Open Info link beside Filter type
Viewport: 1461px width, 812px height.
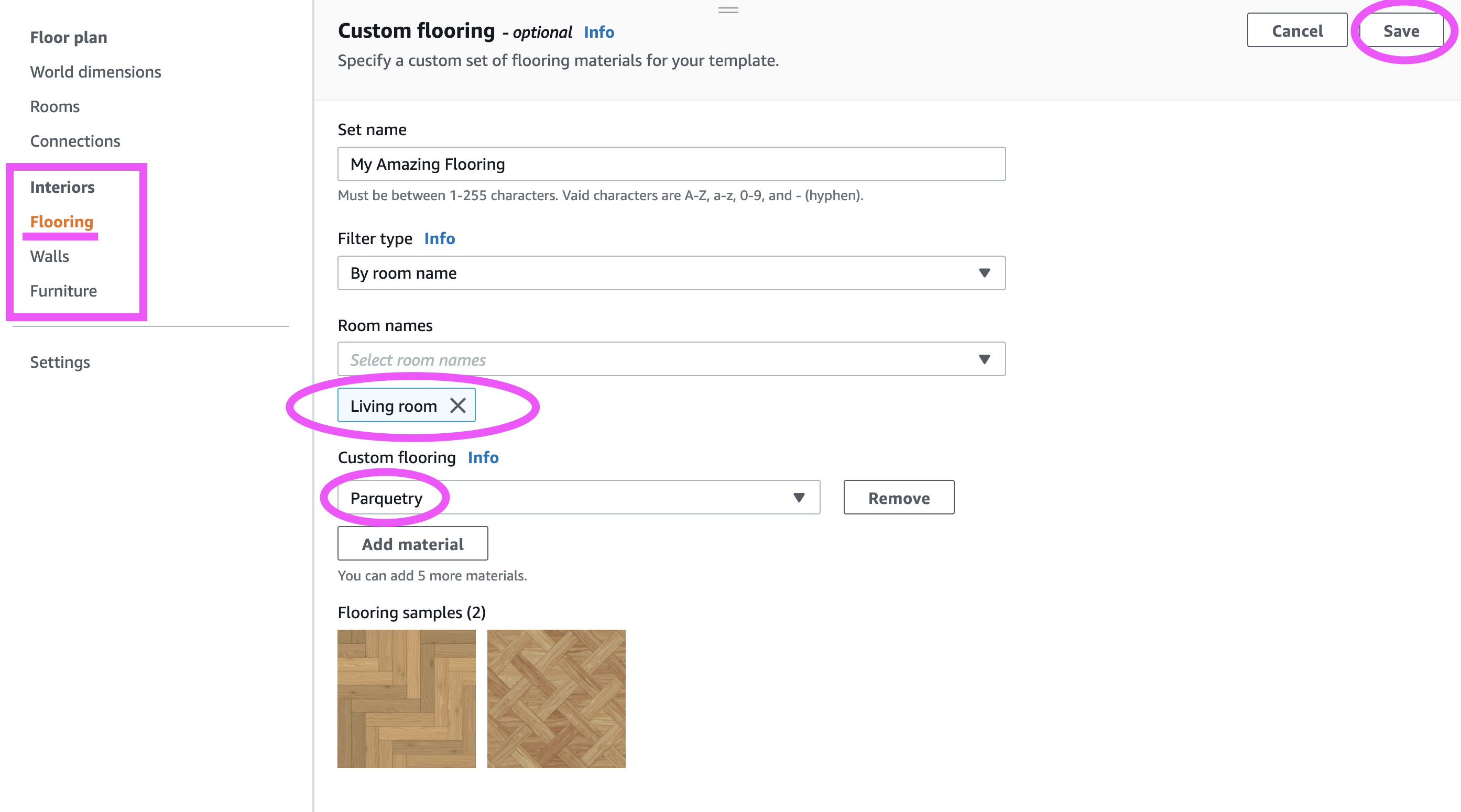439,239
